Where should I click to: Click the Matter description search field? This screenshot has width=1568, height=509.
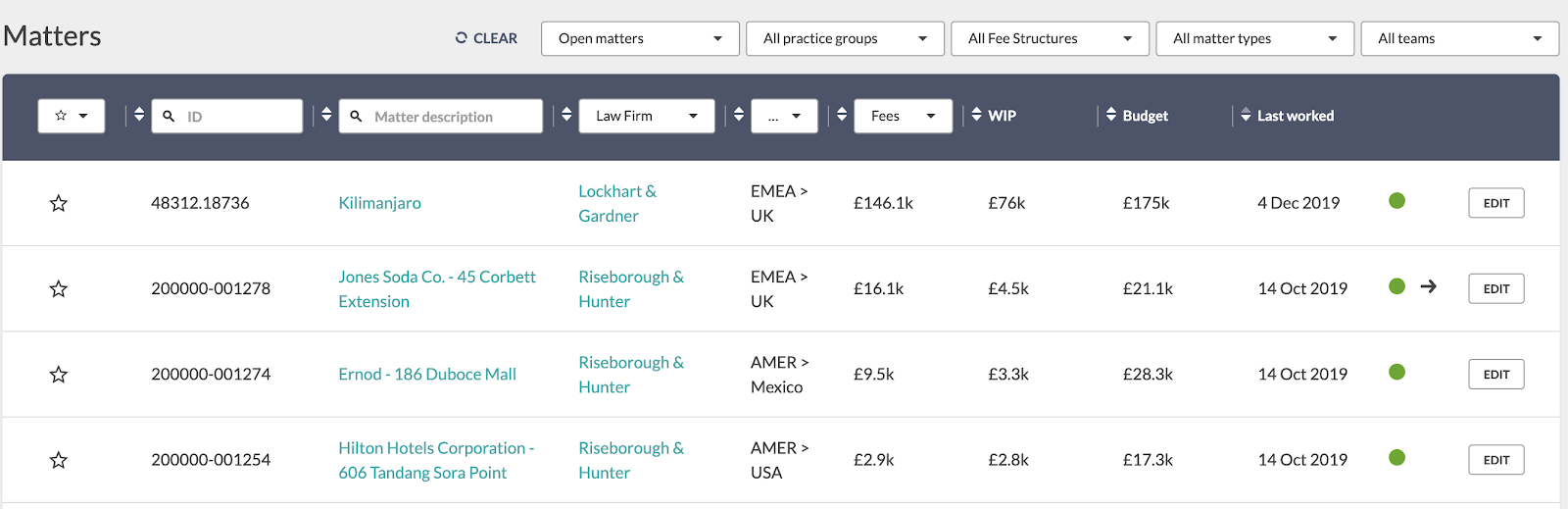click(440, 116)
